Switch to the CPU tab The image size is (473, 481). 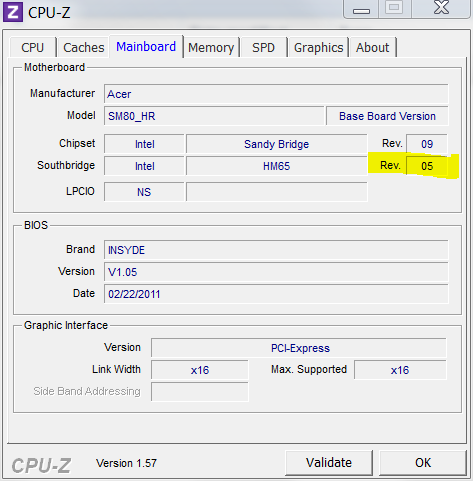[x=32, y=47]
